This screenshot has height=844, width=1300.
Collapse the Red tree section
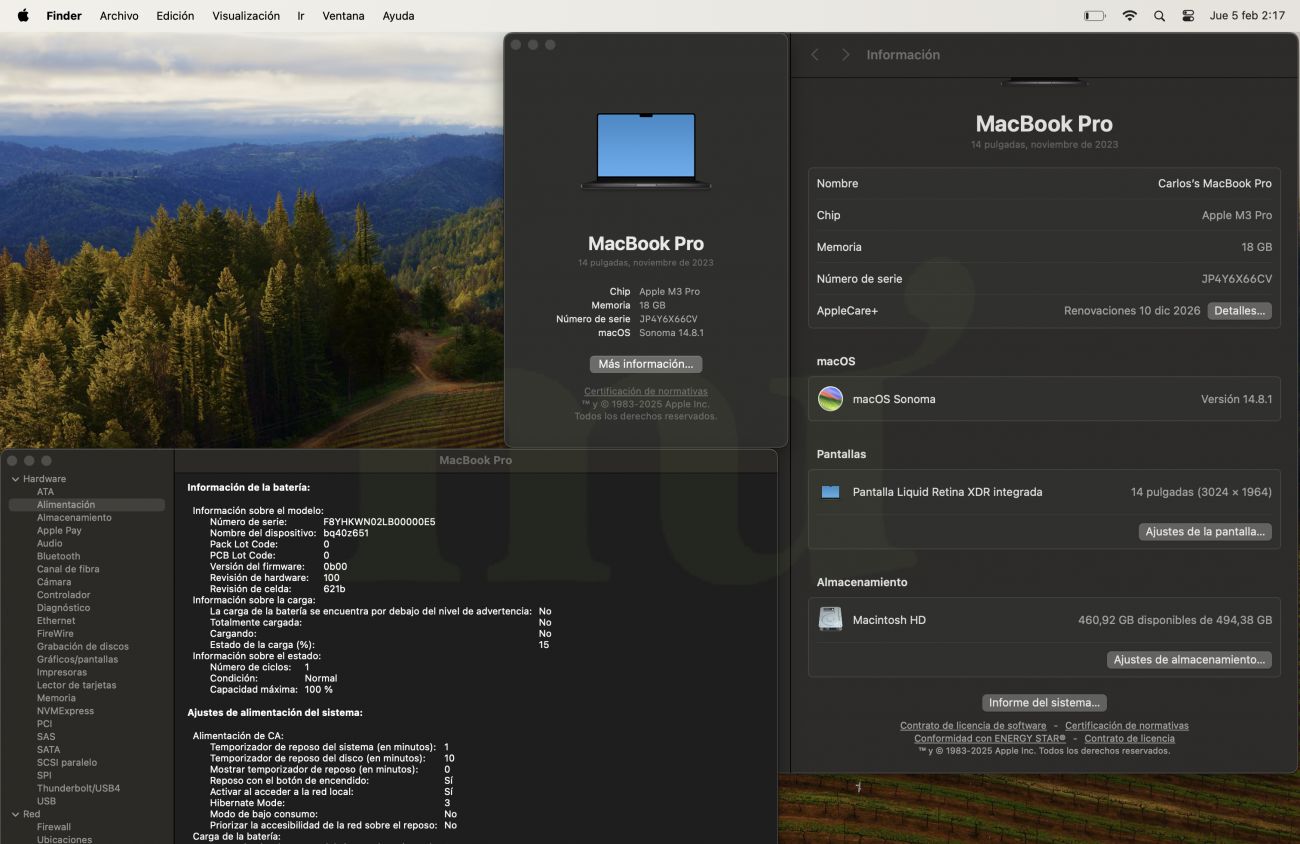click(x=15, y=814)
